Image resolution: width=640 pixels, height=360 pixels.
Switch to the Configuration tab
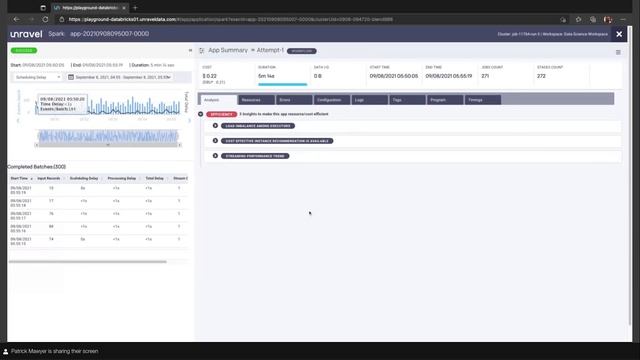click(331, 100)
